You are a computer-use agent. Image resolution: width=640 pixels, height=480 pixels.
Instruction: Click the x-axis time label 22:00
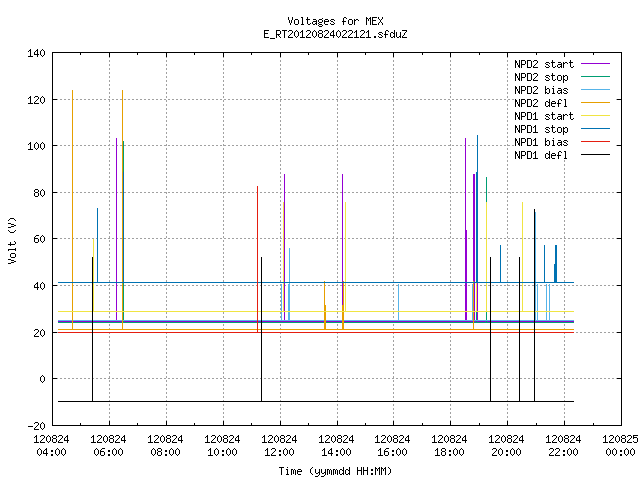(x=563, y=453)
